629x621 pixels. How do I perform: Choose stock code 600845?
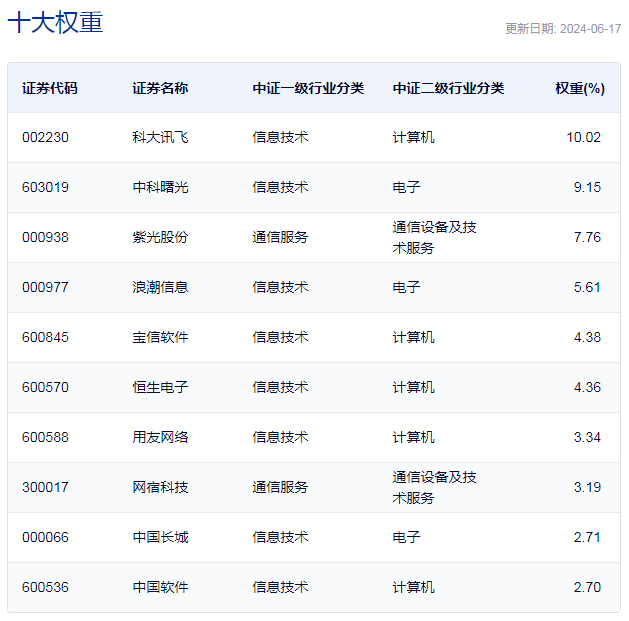[x=45, y=337]
